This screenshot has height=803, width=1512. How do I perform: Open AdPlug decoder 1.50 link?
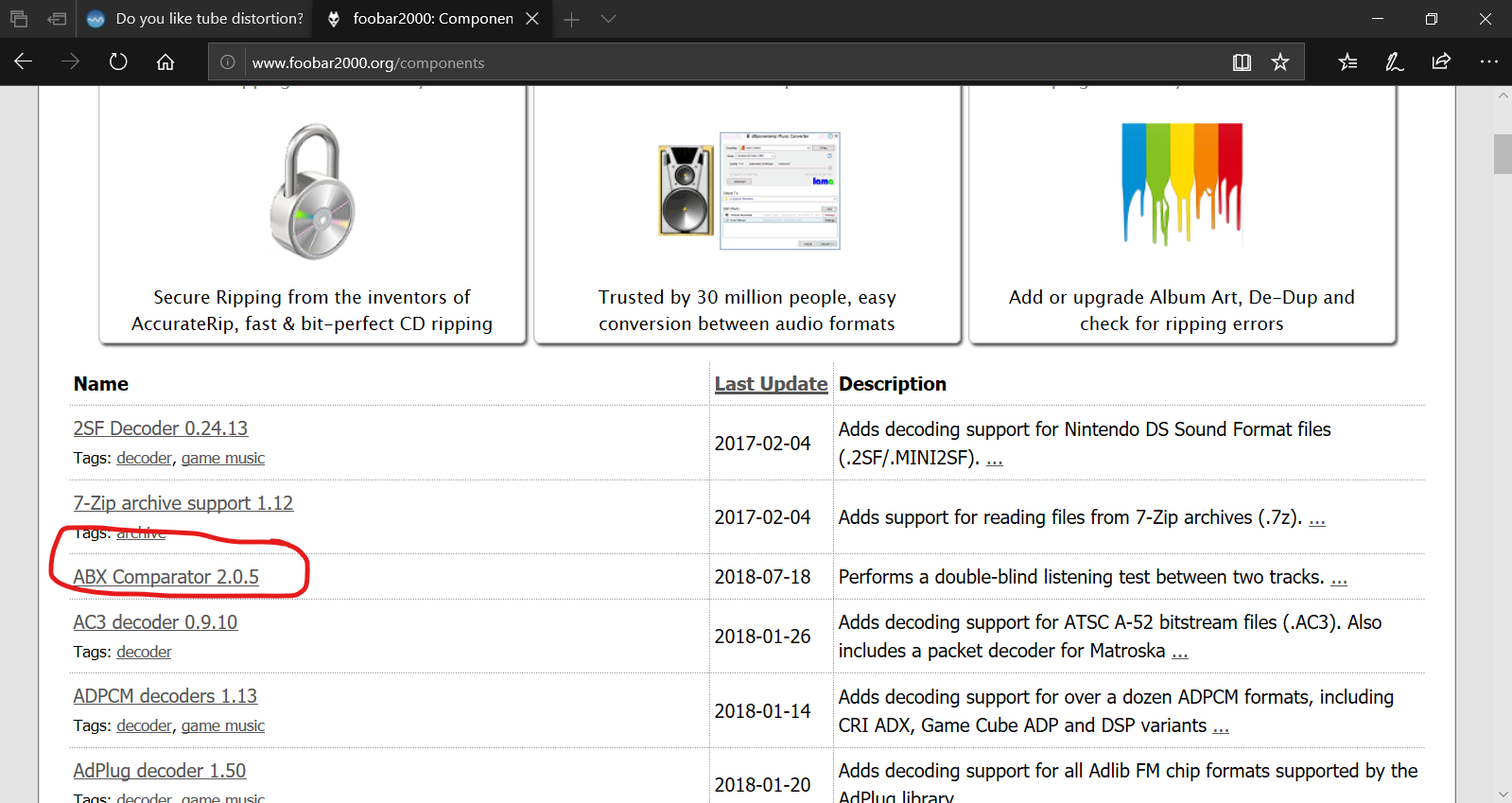pos(160,771)
